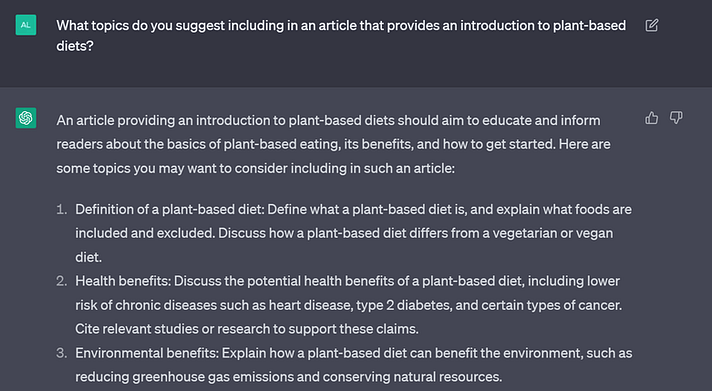The image size is (712, 391).
Task: Mark the response with thumbs down
Action: (x=676, y=118)
